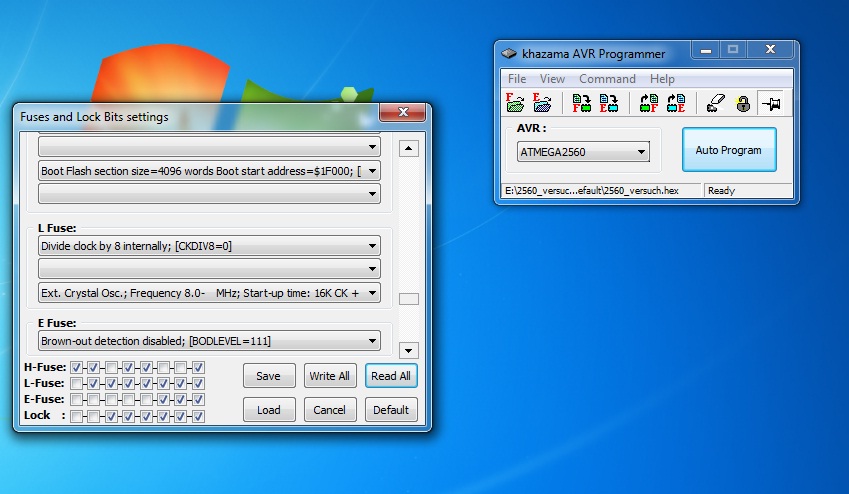Minimize the khazama AVR Programmer window
Image resolution: width=849 pixels, height=494 pixels.
pos(706,50)
